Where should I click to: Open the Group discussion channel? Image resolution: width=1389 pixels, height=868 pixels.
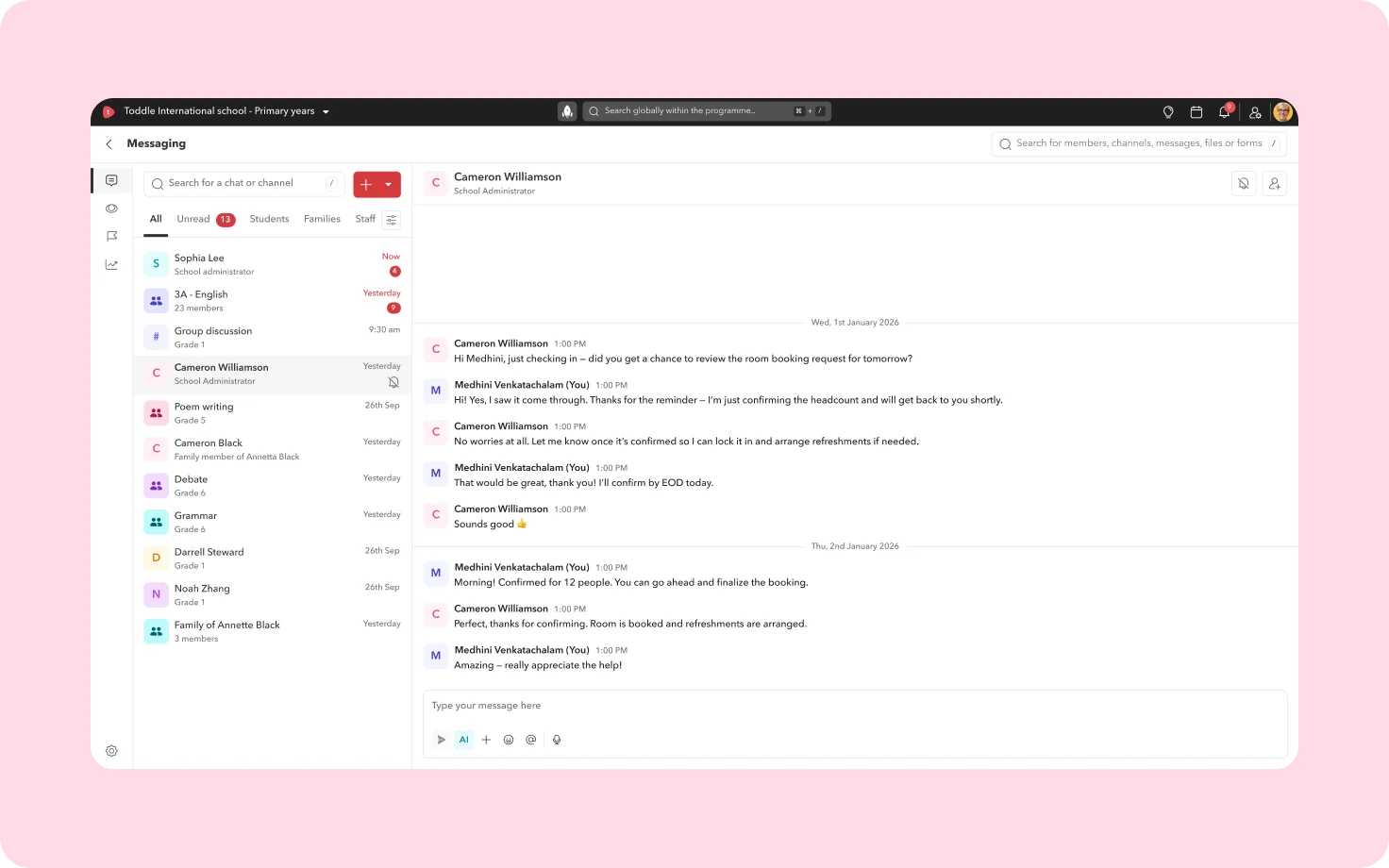tap(272, 338)
